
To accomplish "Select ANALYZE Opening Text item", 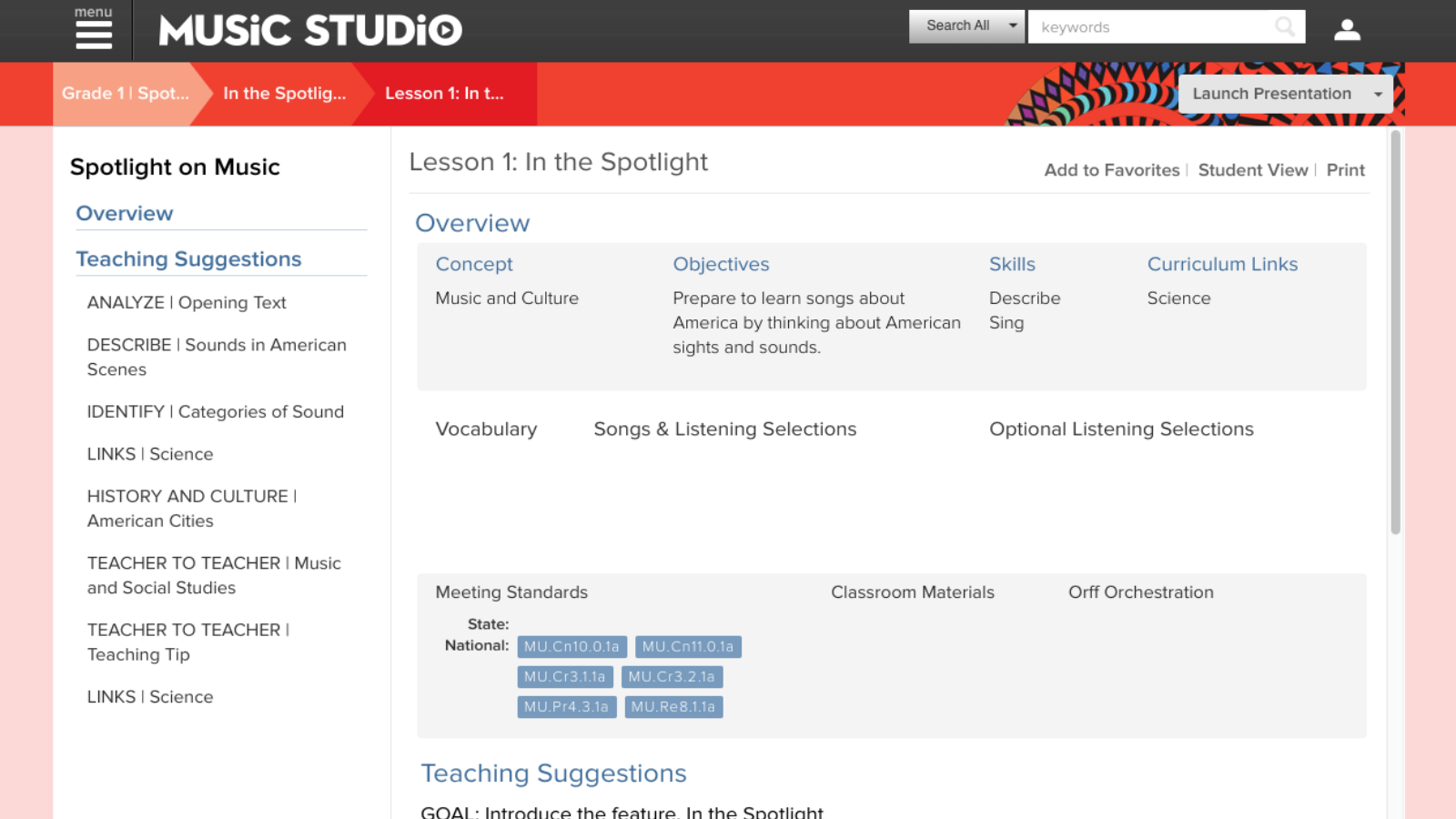I will point(187,303).
